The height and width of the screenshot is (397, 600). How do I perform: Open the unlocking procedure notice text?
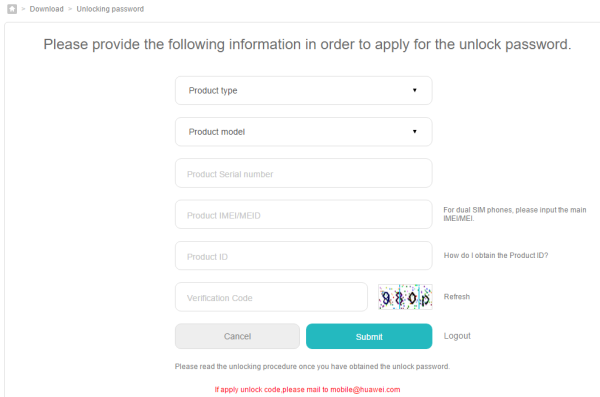312,366
